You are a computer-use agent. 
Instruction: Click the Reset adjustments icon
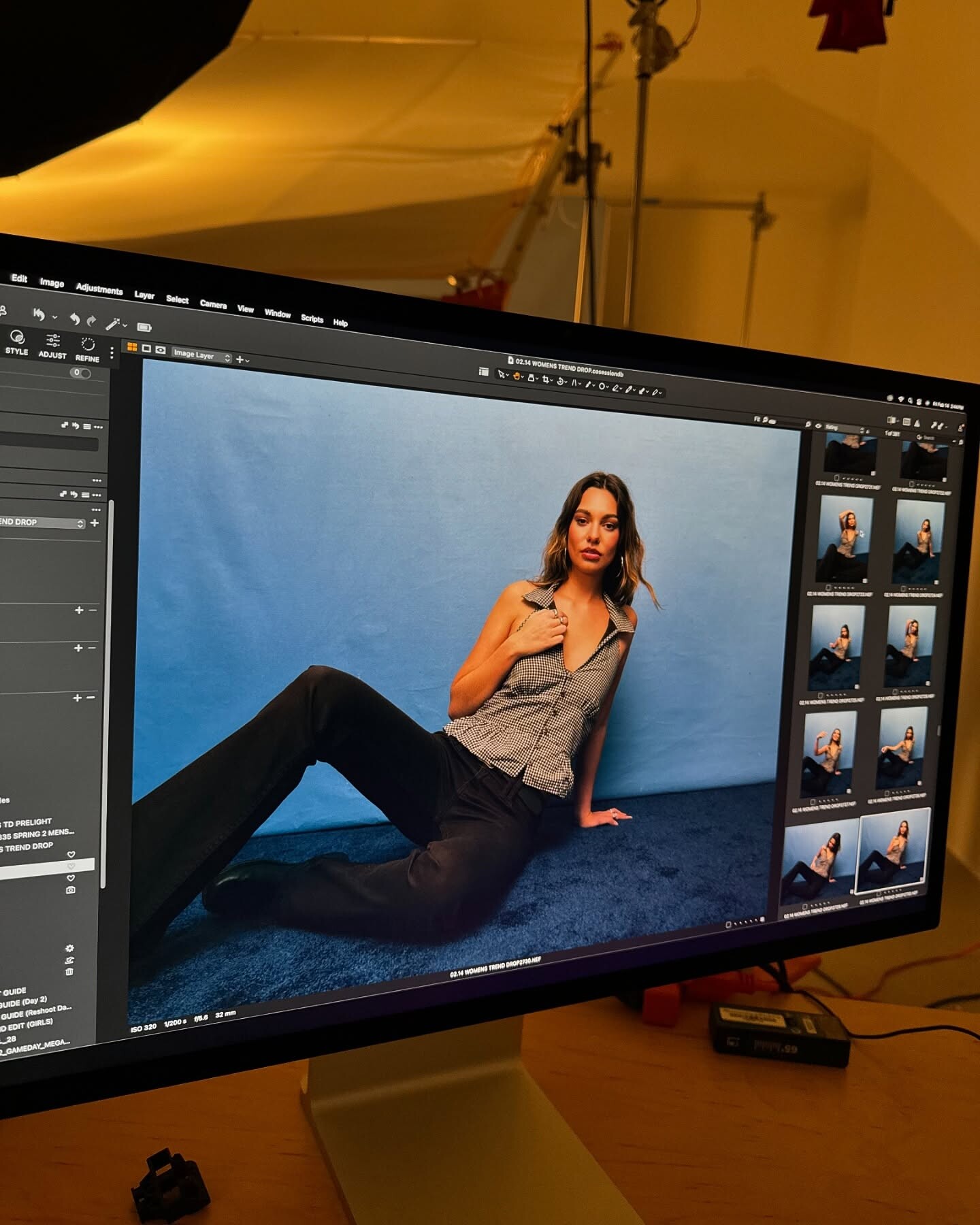(39, 314)
